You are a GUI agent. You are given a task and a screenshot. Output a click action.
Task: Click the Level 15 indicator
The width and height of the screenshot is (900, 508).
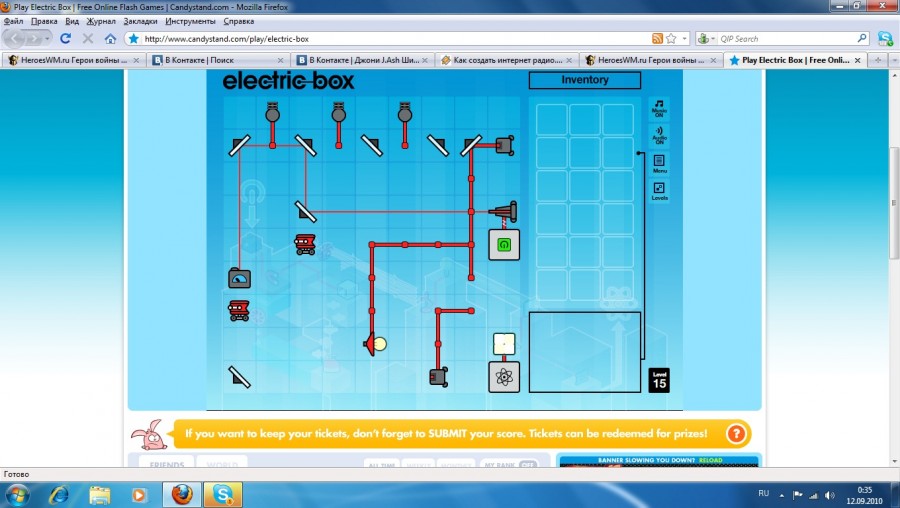(660, 380)
